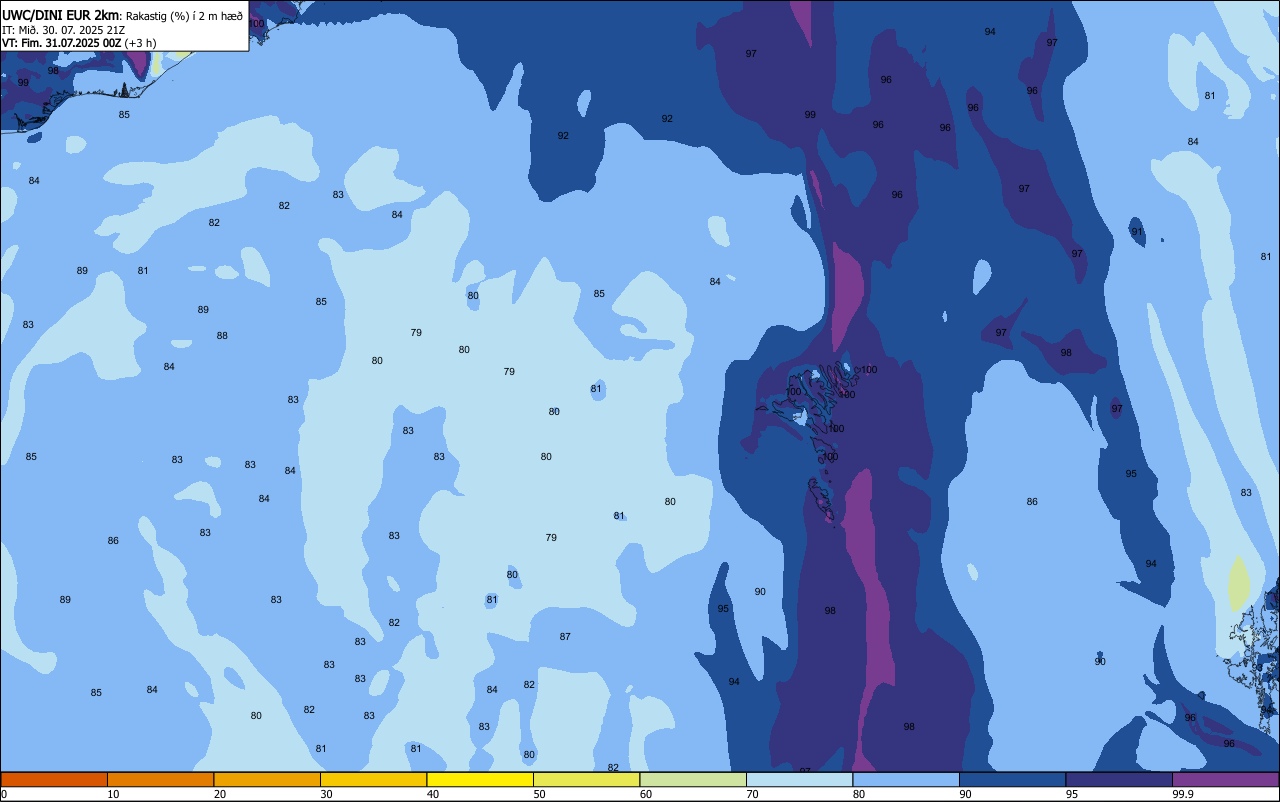Click the 90–95 dark blue legend swatch
Screen dimensions: 1280x802
[x=1012, y=779]
